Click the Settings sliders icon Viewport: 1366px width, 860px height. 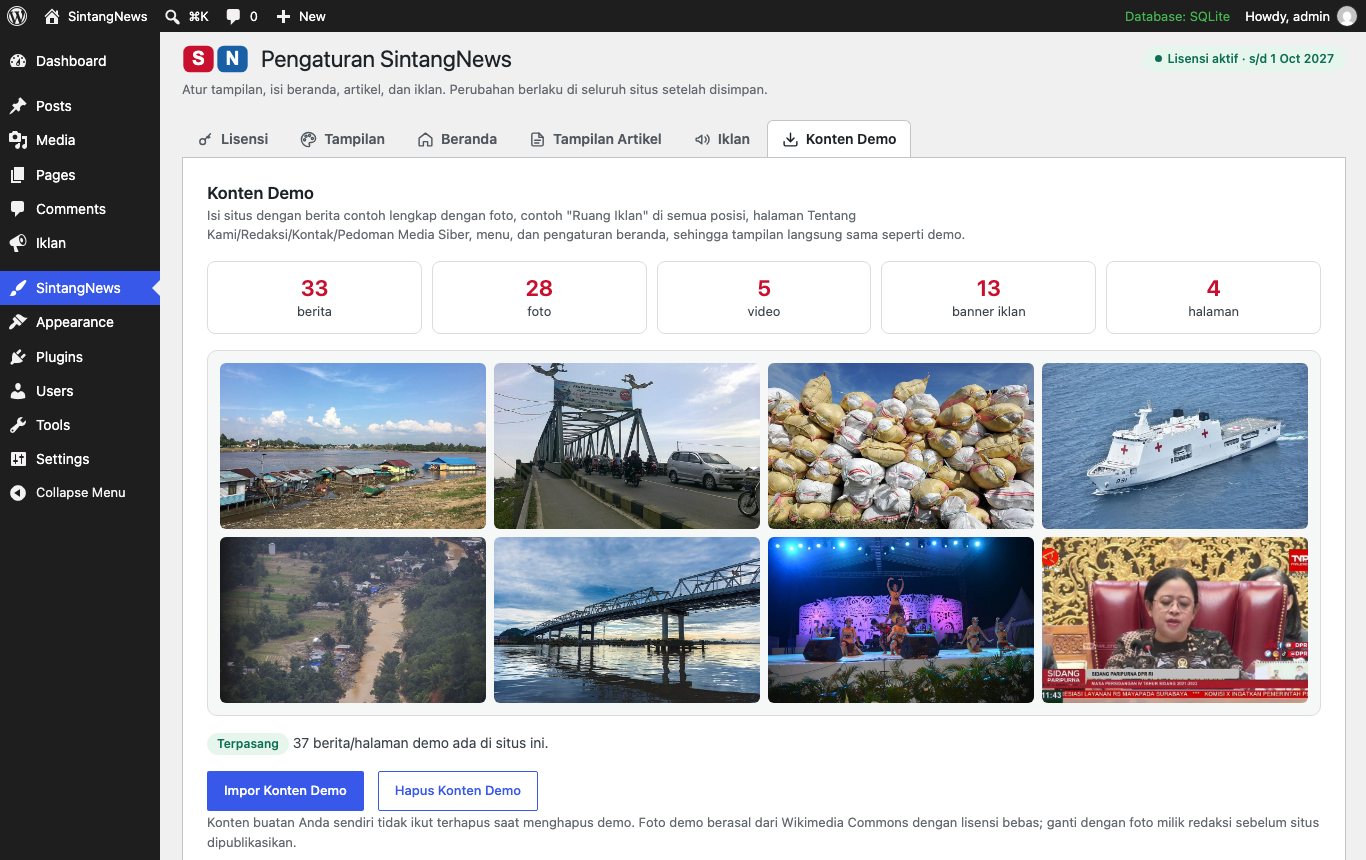(18, 459)
